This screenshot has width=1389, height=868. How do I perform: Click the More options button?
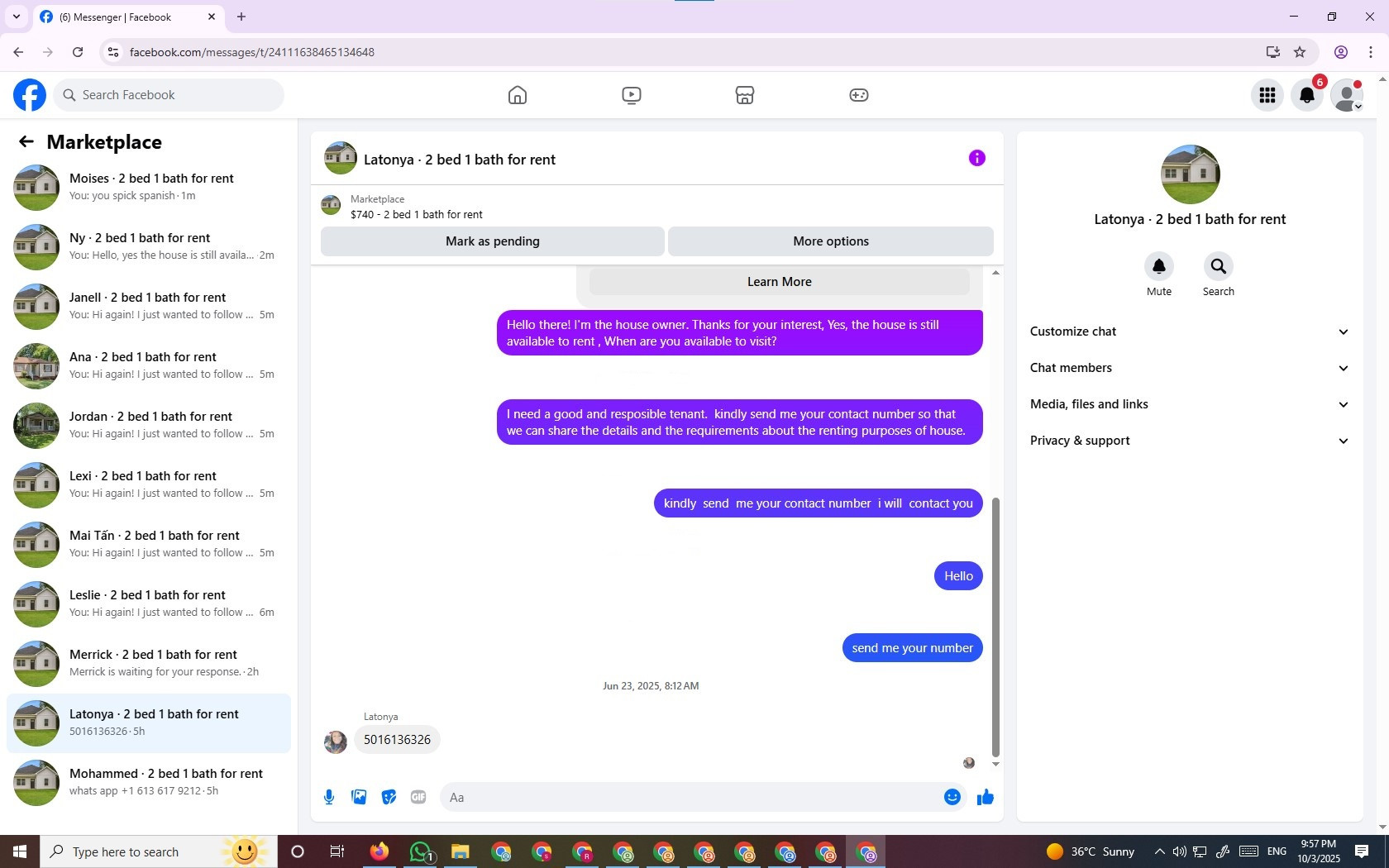(x=831, y=241)
